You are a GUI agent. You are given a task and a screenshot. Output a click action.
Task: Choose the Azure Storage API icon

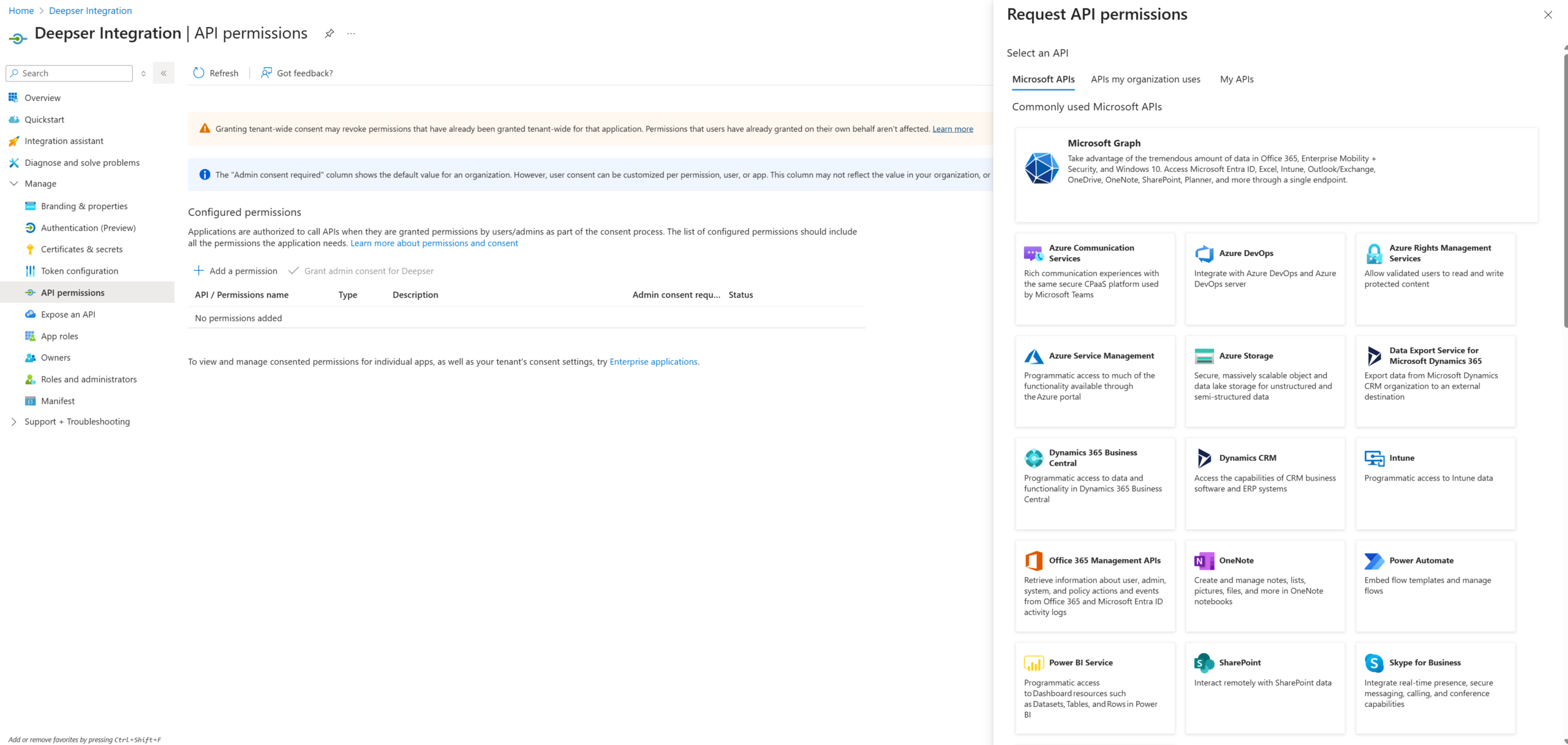[x=1204, y=356]
